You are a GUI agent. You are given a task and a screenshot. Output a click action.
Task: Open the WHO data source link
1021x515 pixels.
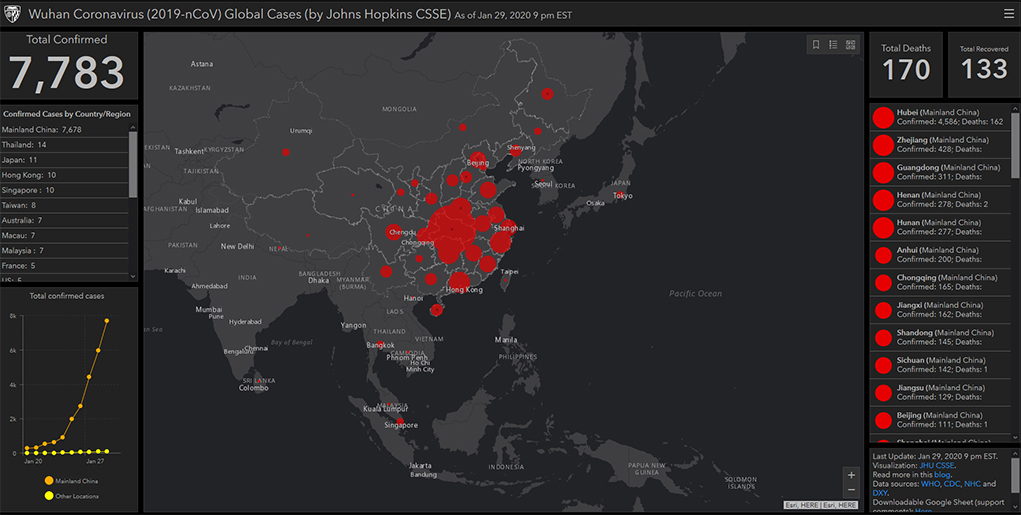pos(930,484)
